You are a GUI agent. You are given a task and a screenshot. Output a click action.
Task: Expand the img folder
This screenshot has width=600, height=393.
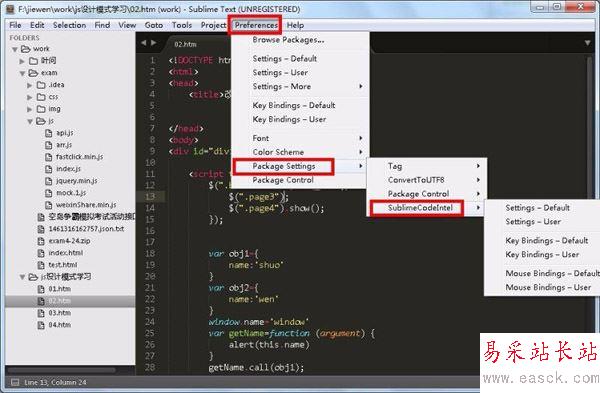coord(30,109)
